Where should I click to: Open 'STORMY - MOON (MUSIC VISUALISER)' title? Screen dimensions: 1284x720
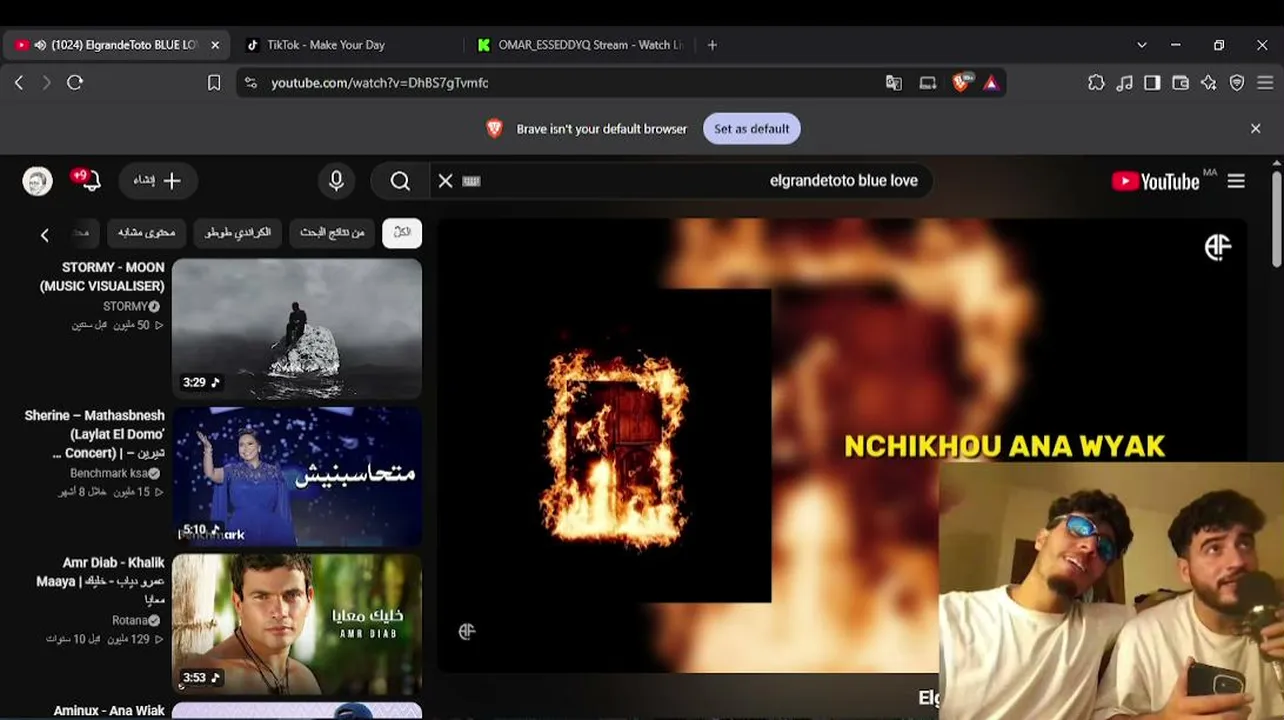click(x=102, y=277)
